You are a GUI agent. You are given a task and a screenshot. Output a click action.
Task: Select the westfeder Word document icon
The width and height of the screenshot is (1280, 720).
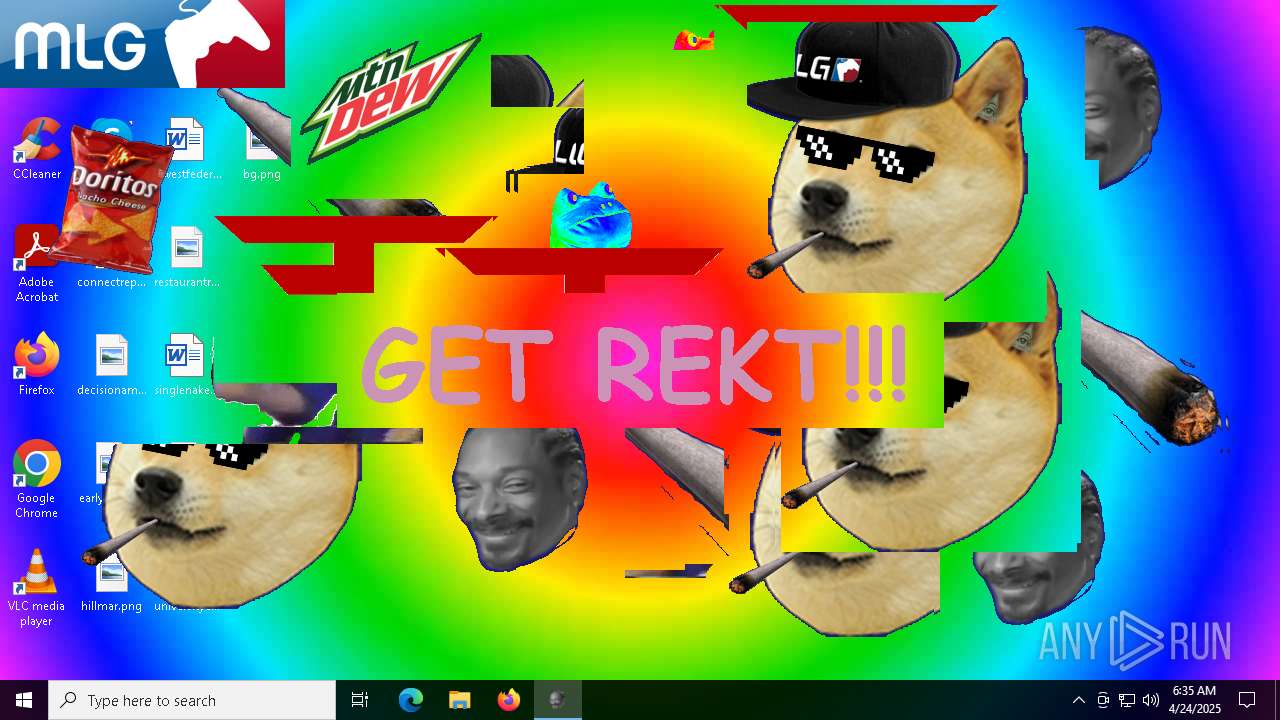point(186,148)
